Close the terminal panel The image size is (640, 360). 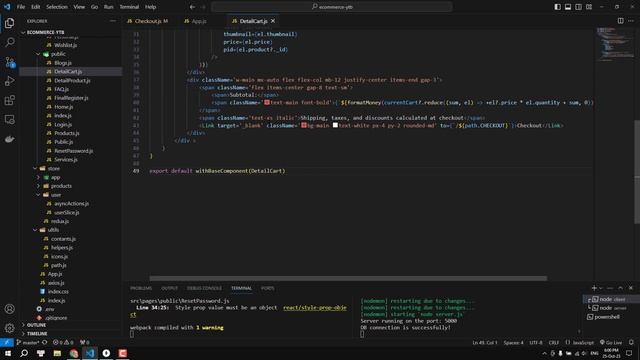coord(631,288)
